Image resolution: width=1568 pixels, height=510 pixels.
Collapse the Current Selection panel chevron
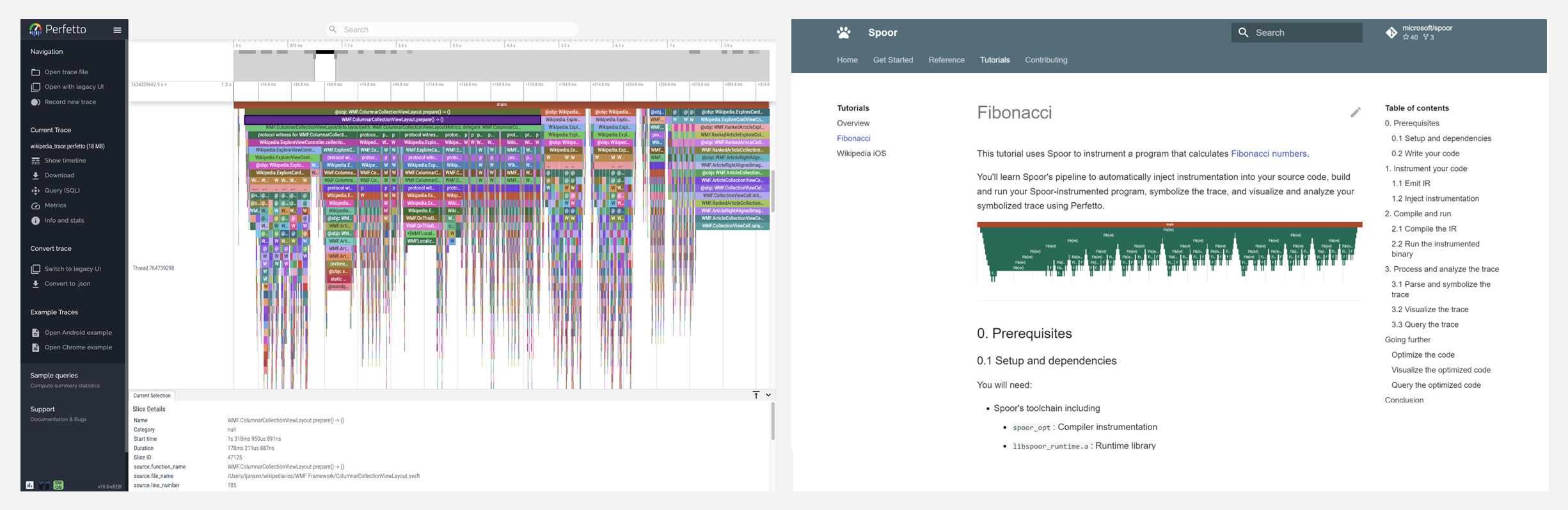pos(768,395)
